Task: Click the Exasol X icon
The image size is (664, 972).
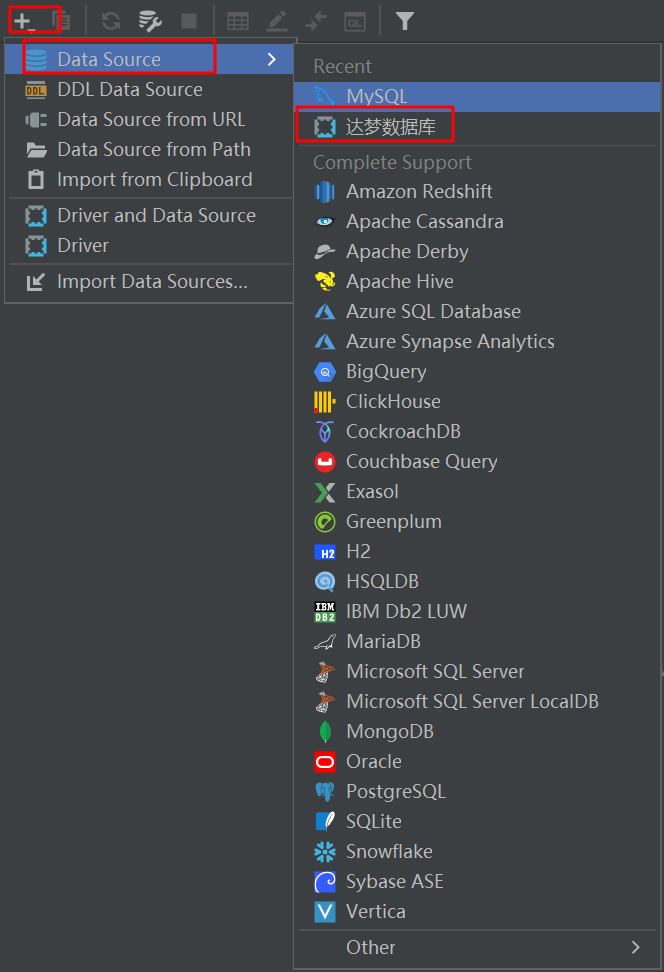Action: (325, 492)
